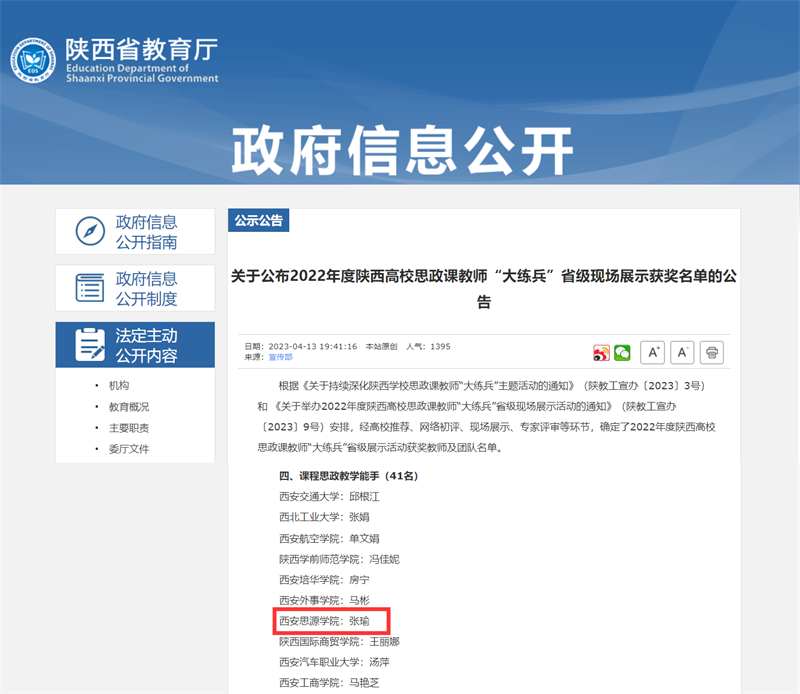Click the row 西北工业大学：张娟
Image resolution: width=800 pixels, height=694 pixels.
tap(324, 517)
